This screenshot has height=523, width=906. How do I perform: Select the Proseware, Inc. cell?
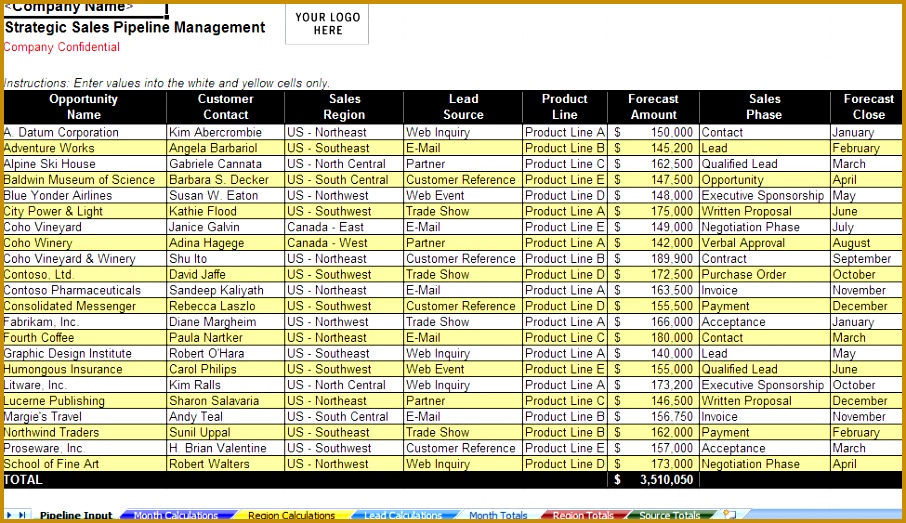[85, 448]
